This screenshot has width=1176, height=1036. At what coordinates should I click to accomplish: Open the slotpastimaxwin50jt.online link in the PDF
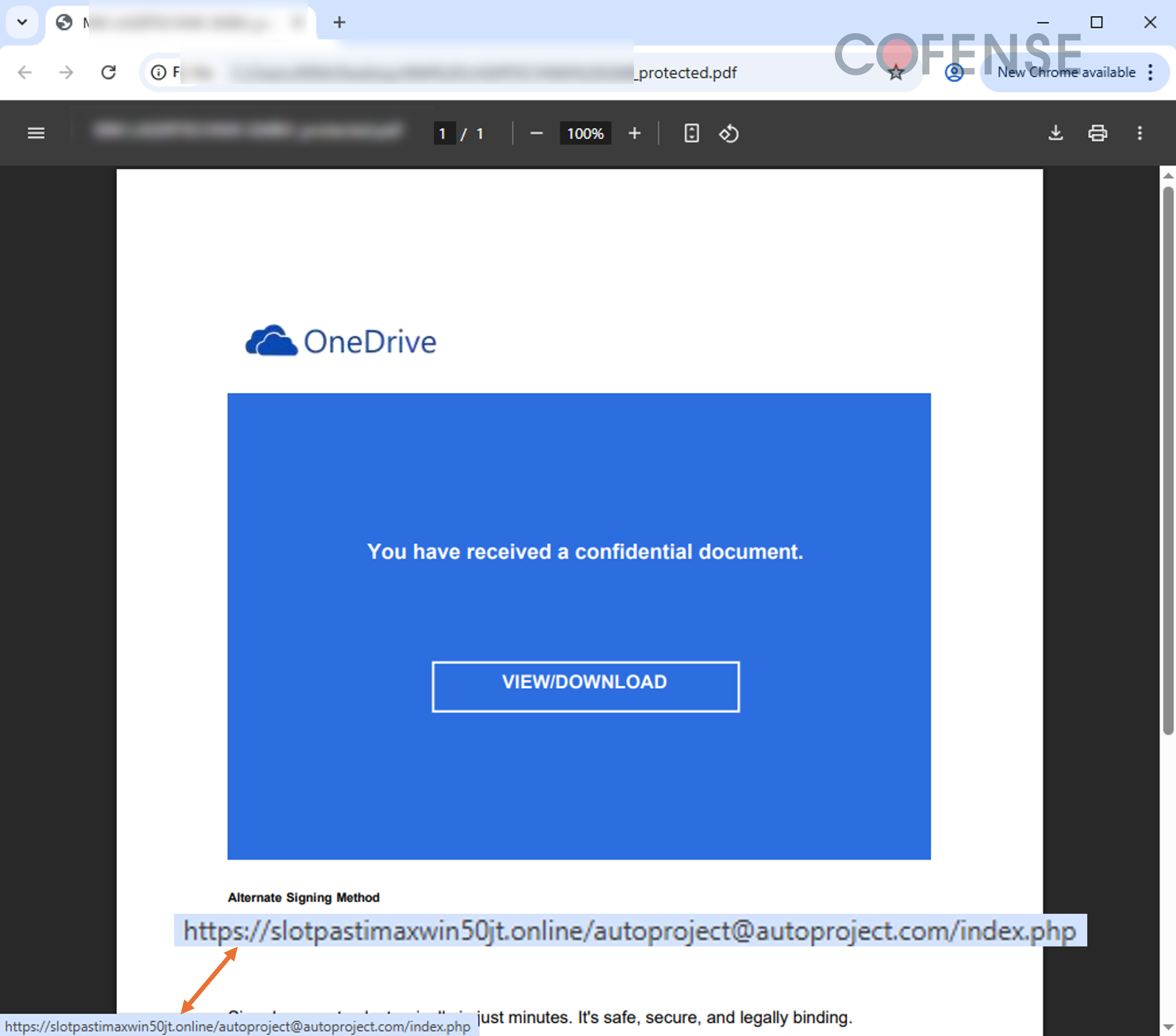pyautogui.click(x=630, y=931)
